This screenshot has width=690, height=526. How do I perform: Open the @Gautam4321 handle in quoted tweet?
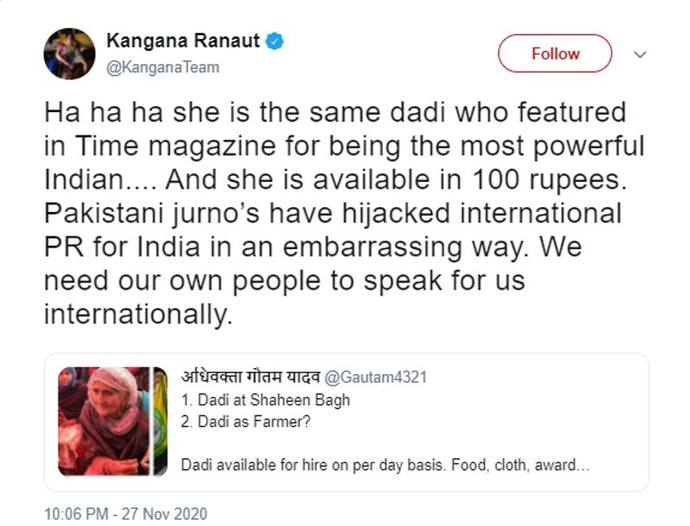click(x=375, y=377)
